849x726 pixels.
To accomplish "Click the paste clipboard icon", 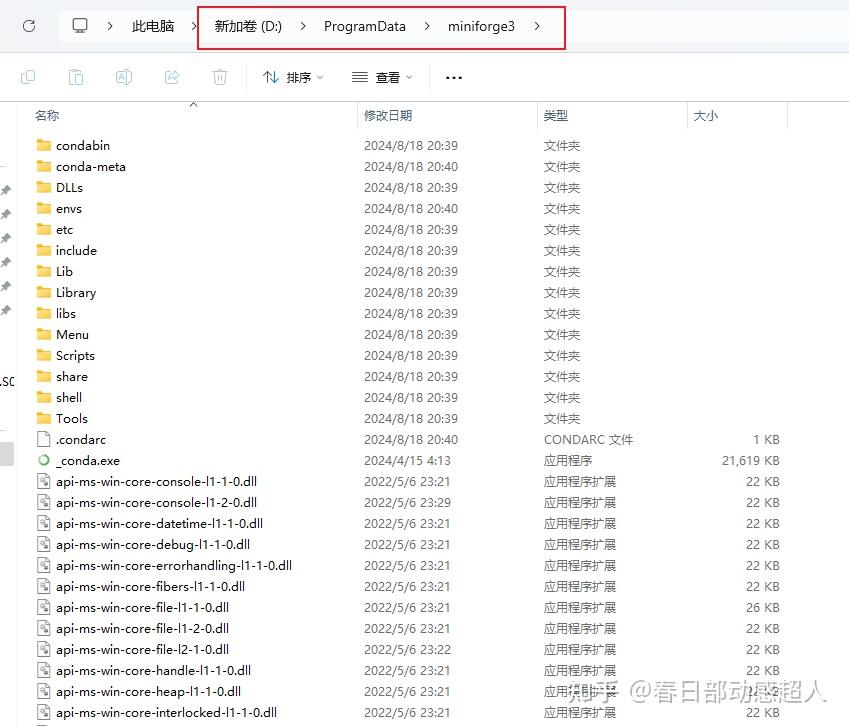I will (76, 77).
